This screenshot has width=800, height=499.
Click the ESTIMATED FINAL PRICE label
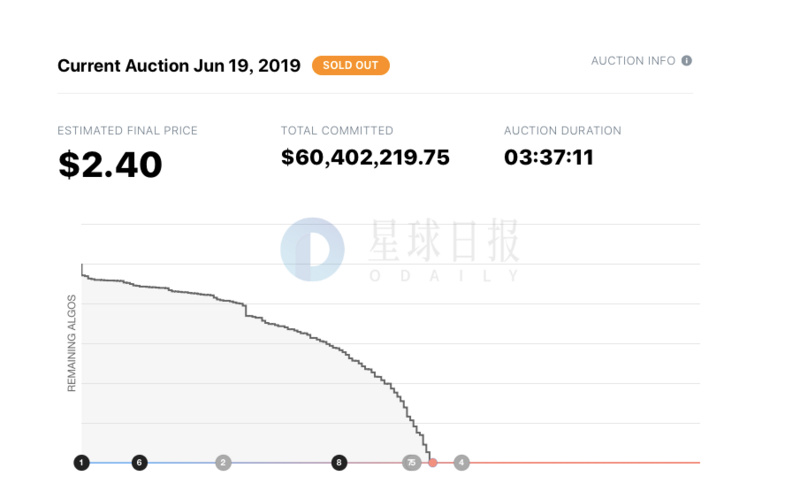pos(127,131)
